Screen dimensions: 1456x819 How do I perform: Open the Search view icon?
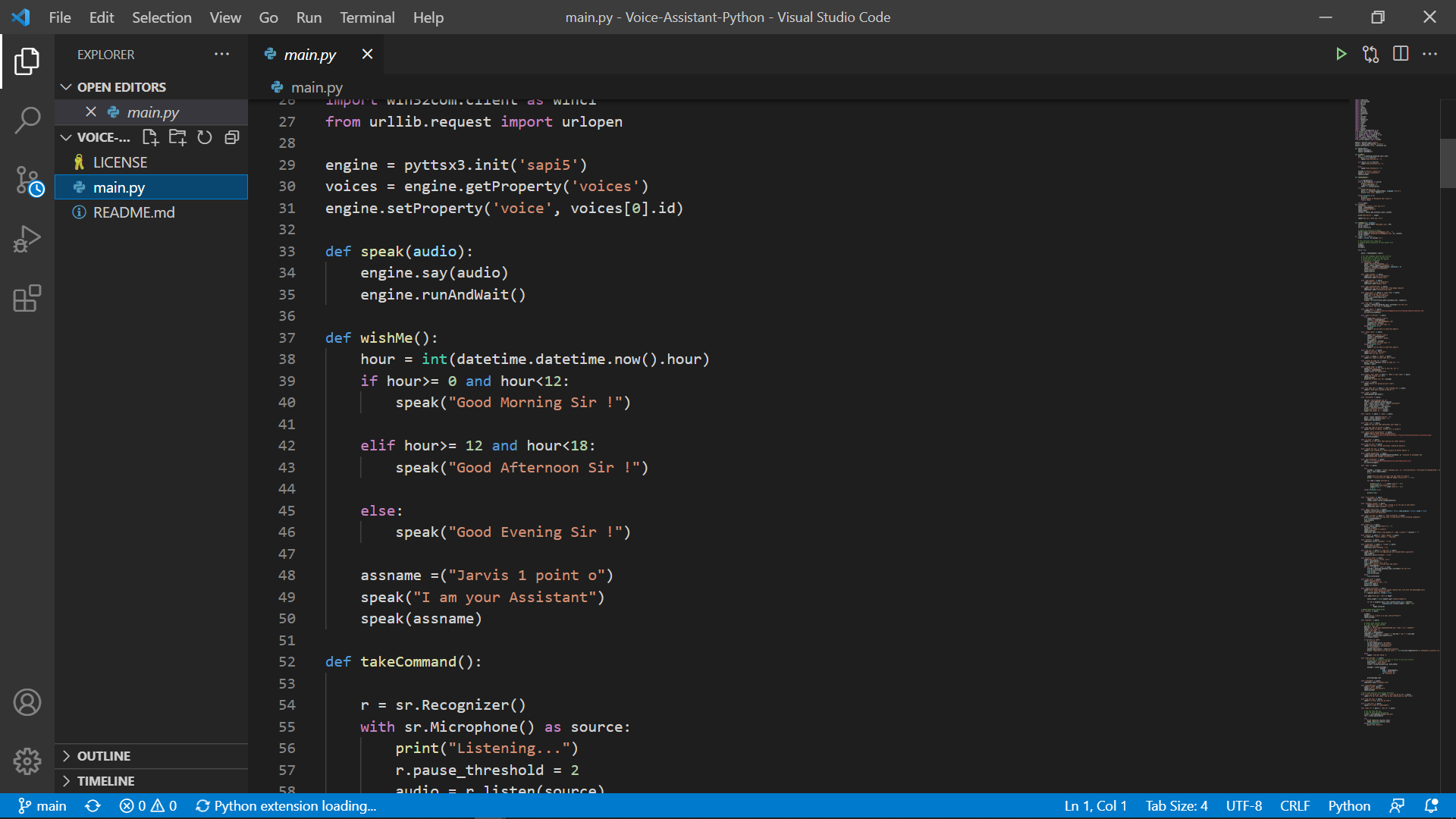click(27, 120)
